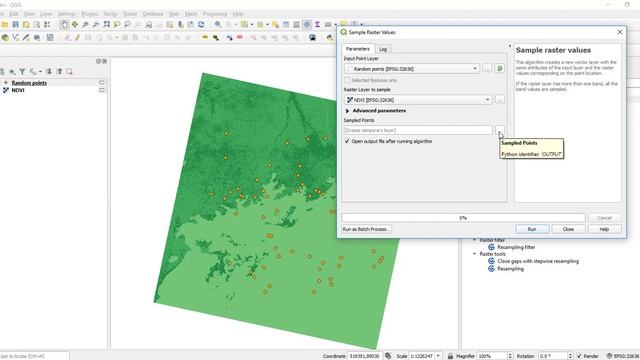The image size is (640, 360).
Task: Click browse button beside Input Point Layer
Action: point(487,69)
